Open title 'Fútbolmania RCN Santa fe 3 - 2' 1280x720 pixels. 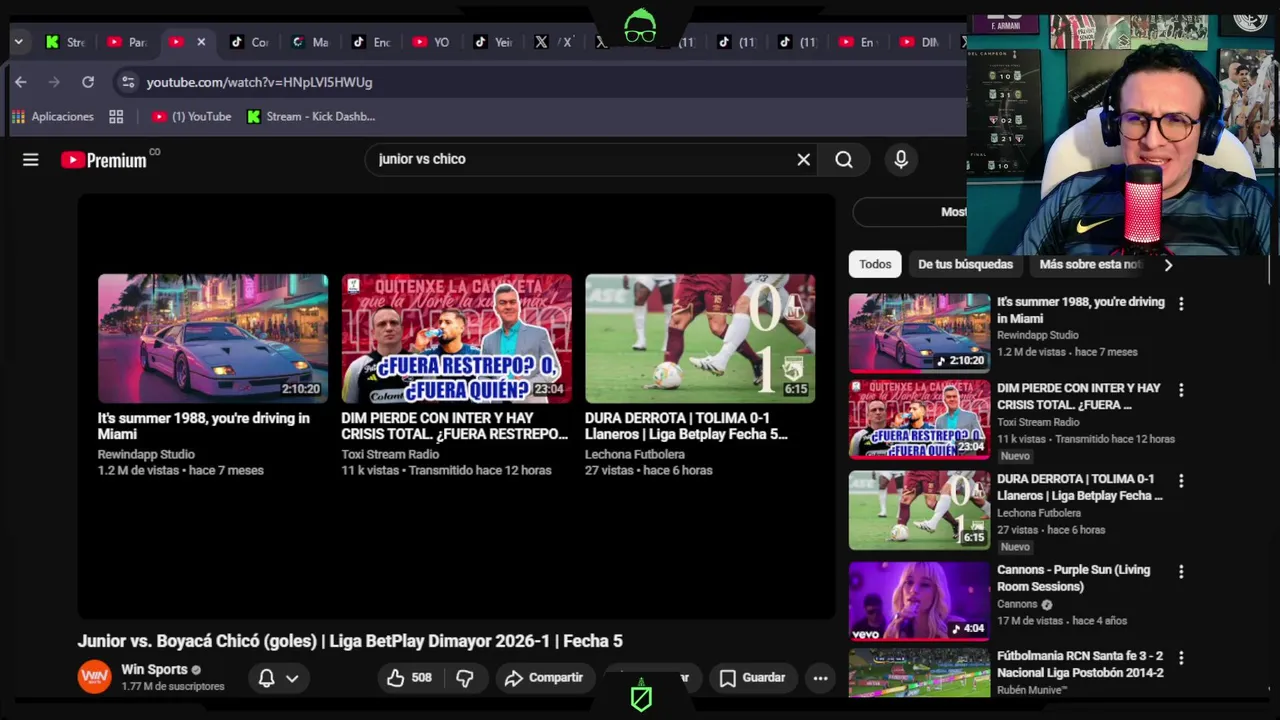pos(1080,665)
